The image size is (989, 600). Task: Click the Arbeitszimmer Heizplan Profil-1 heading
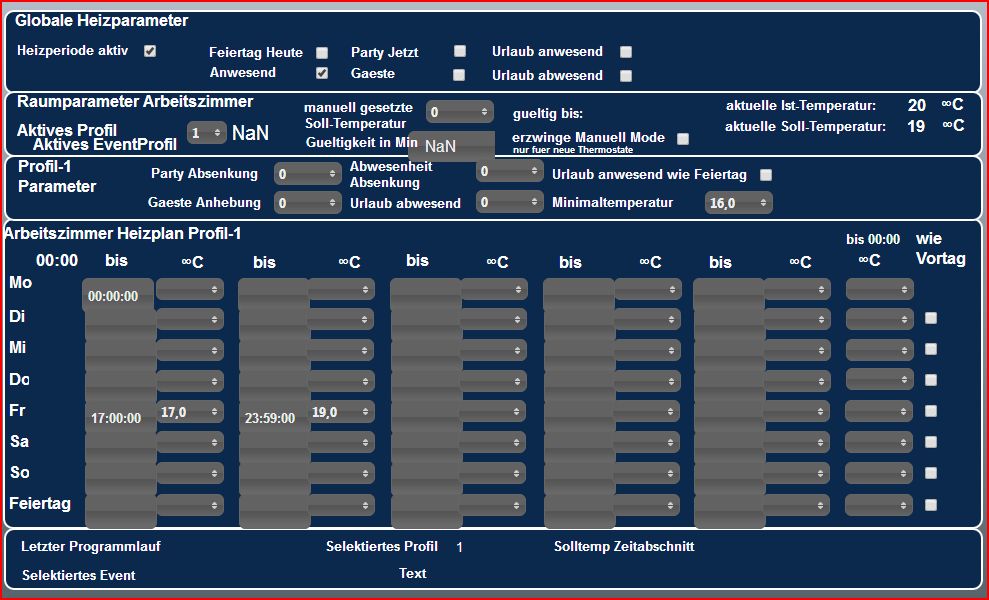[122, 233]
